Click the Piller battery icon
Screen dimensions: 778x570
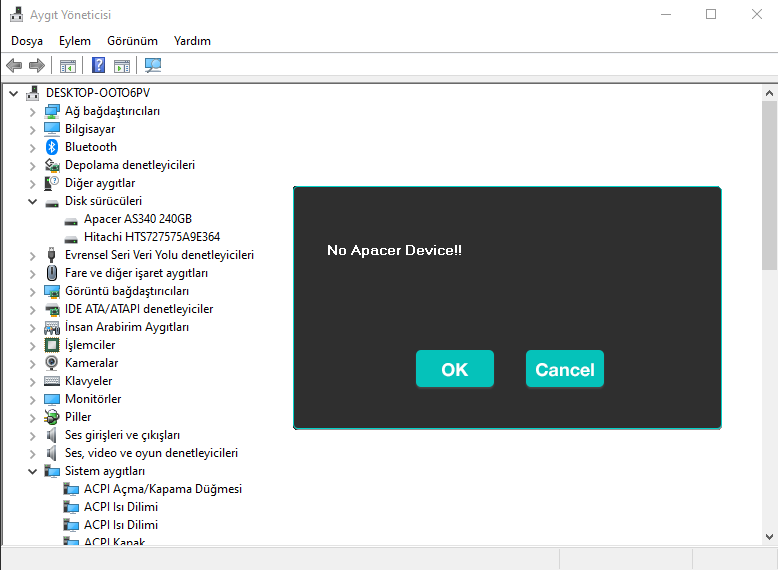[x=52, y=417]
